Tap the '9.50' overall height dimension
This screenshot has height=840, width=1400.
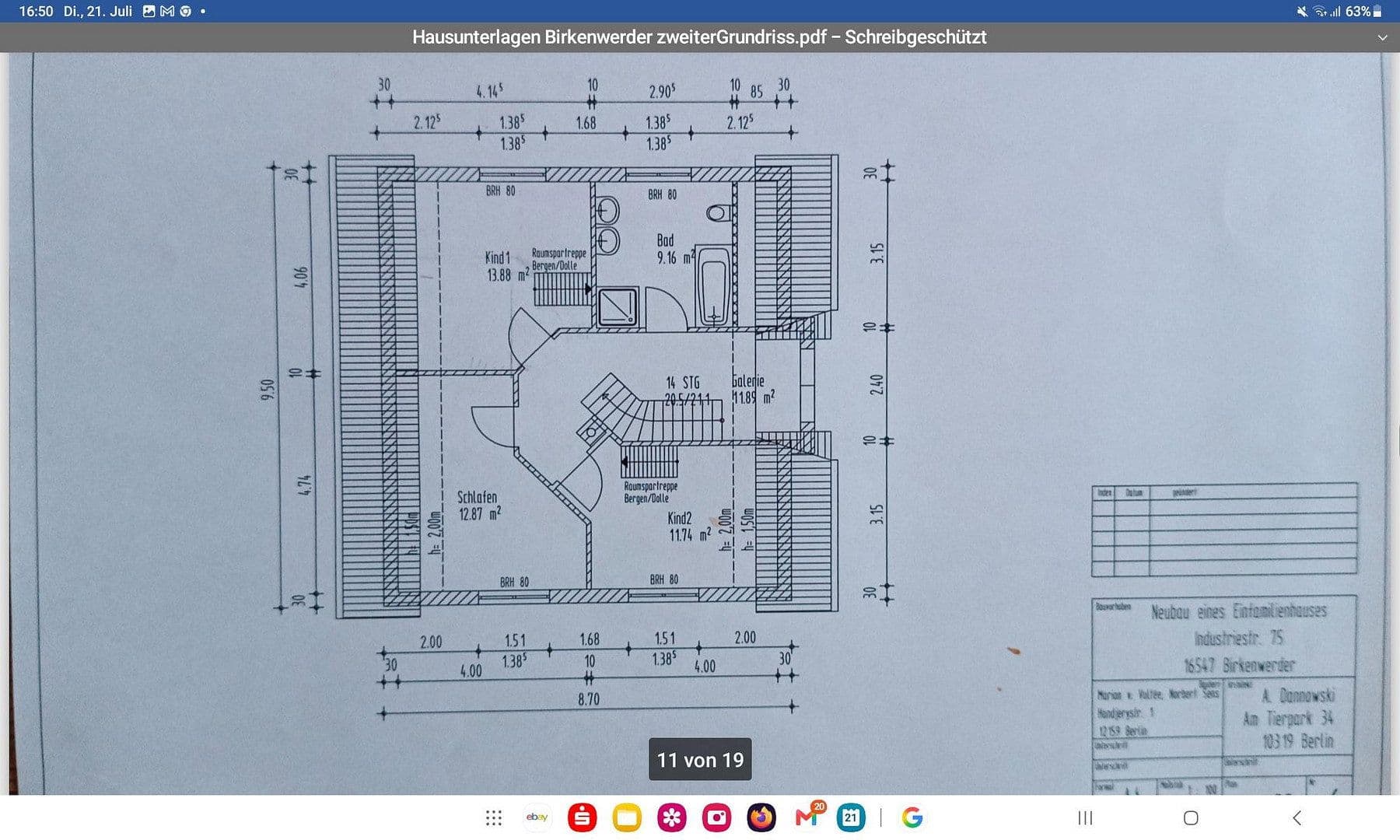[268, 390]
